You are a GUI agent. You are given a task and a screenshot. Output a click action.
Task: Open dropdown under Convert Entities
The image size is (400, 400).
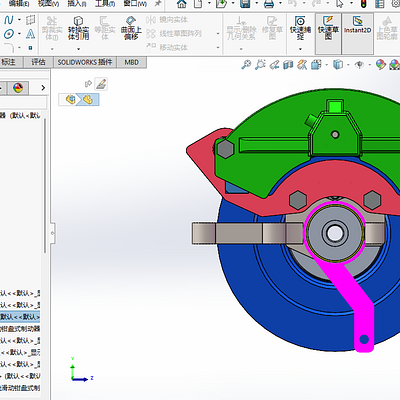coord(78,49)
